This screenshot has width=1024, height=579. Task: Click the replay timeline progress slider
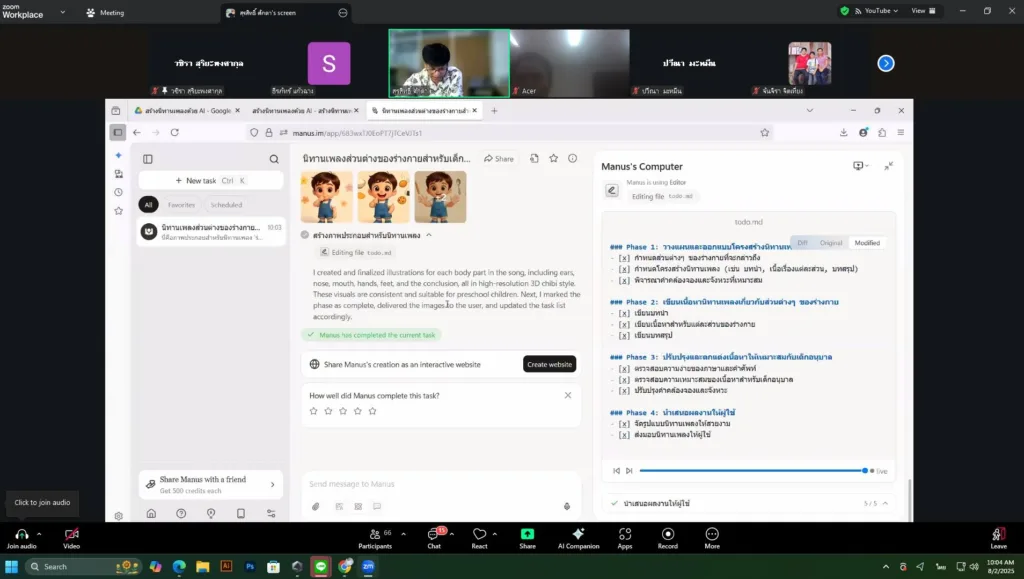(x=750, y=470)
